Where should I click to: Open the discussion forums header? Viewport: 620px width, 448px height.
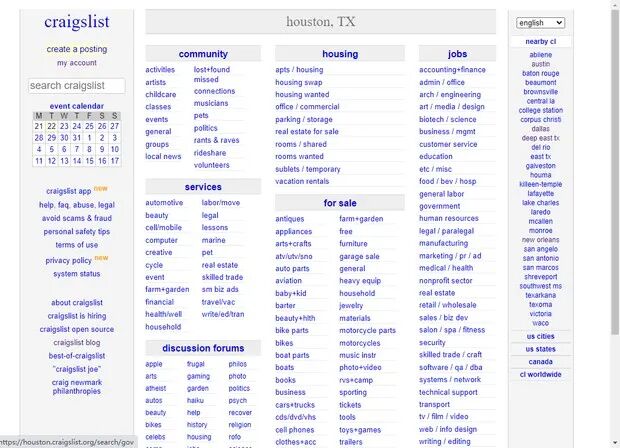point(203,348)
